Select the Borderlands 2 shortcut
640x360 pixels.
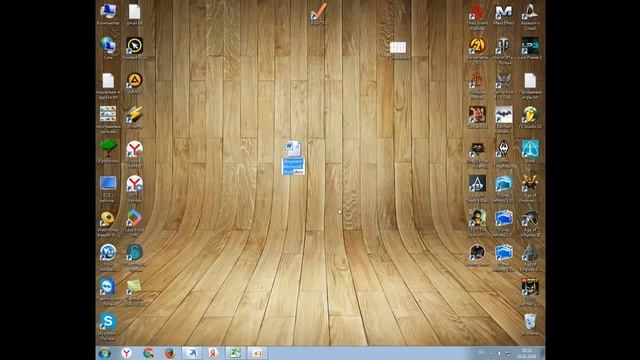pyautogui.click(x=477, y=51)
